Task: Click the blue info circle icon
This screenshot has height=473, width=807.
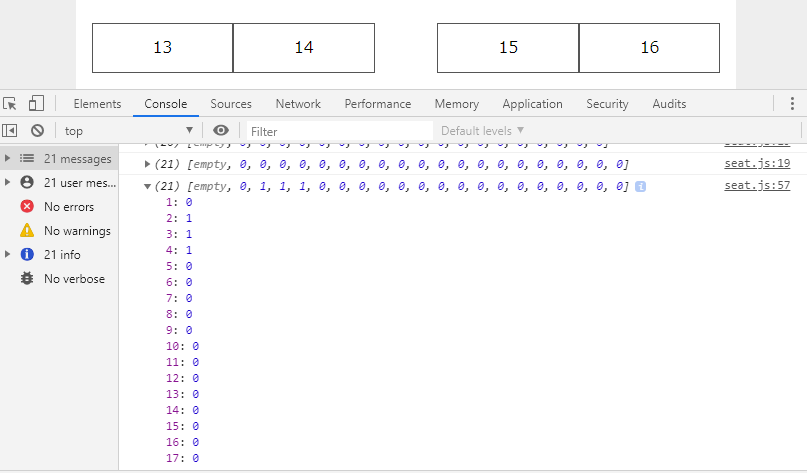Action: point(27,254)
